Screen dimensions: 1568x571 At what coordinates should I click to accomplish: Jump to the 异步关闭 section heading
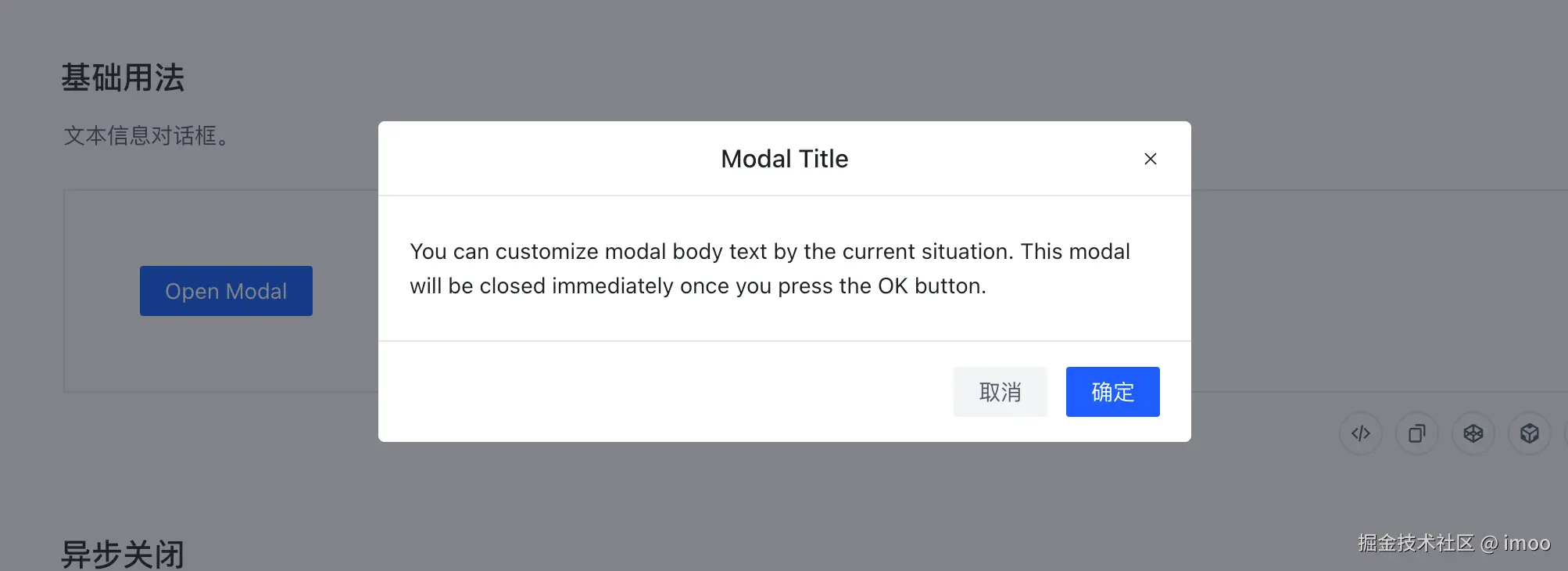[123, 554]
